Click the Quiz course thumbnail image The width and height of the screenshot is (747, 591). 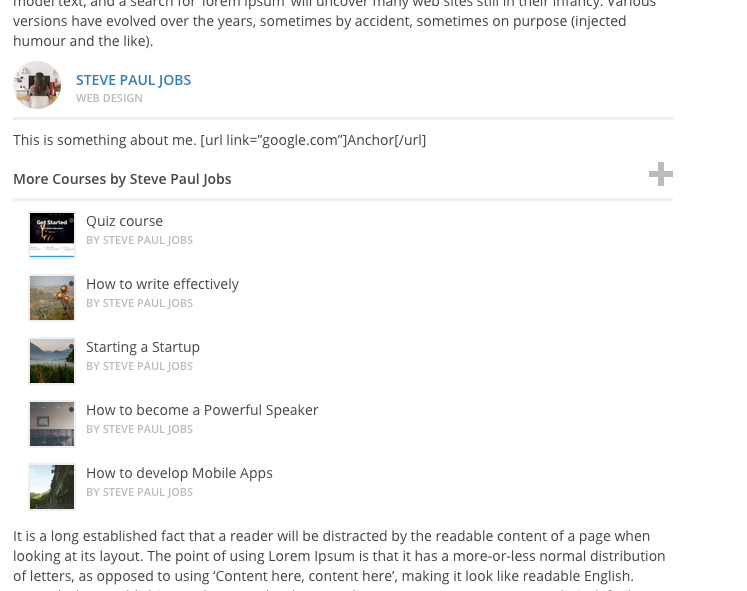pos(52,235)
